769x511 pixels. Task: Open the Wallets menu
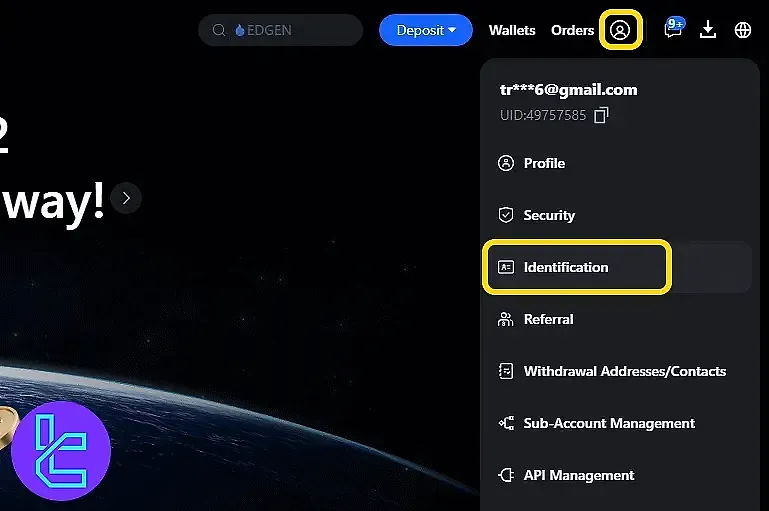[x=512, y=30]
